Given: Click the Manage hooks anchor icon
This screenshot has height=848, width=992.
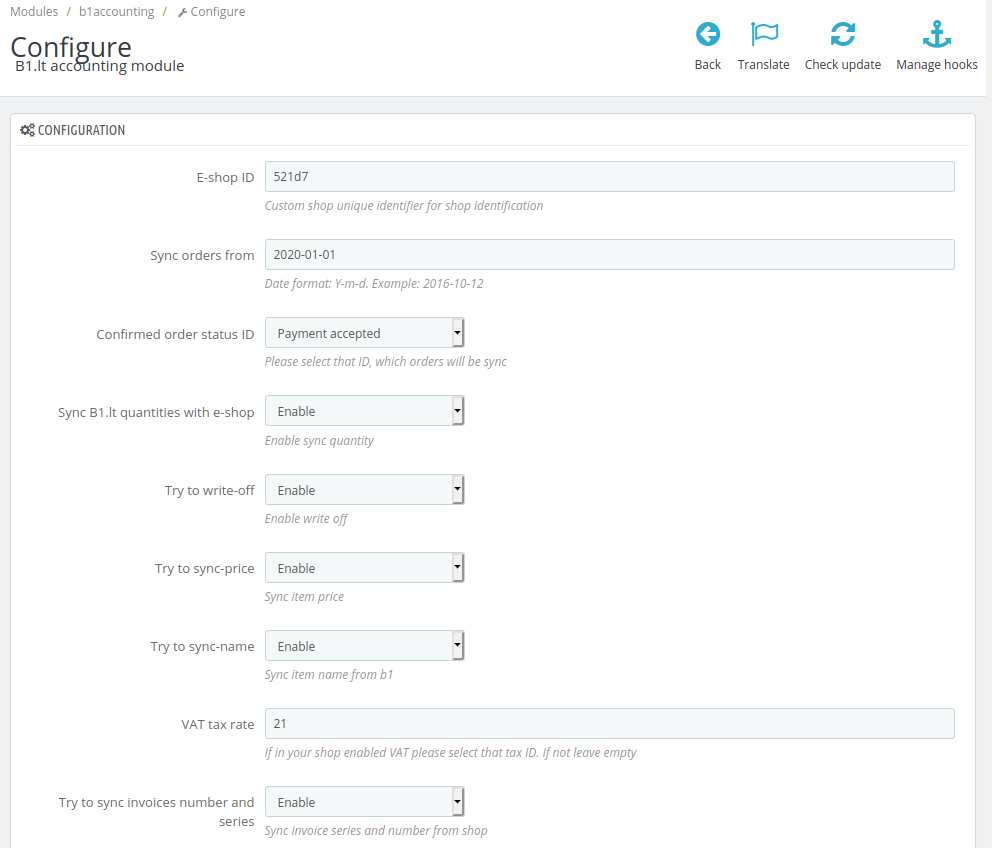Looking at the screenshot, I should (936, 35).
